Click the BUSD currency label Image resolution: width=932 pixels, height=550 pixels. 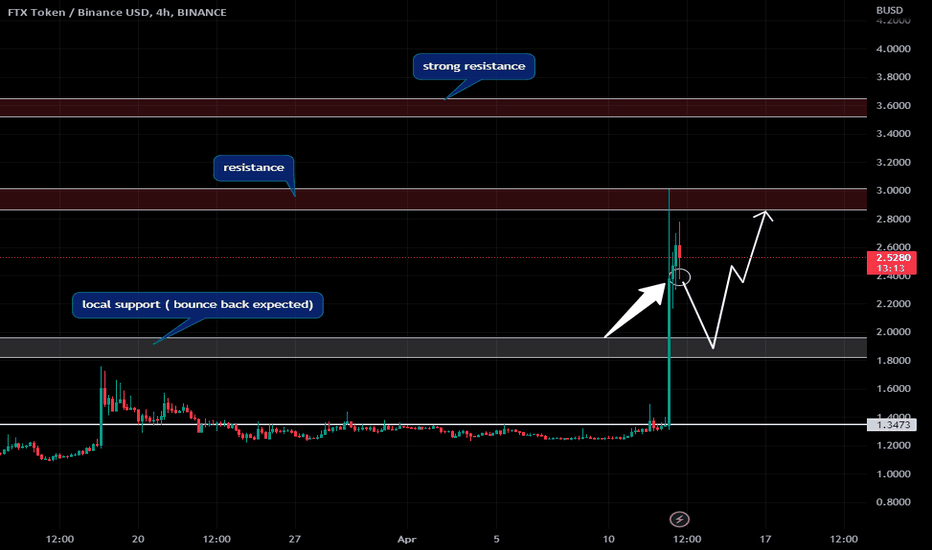(889, 10)
